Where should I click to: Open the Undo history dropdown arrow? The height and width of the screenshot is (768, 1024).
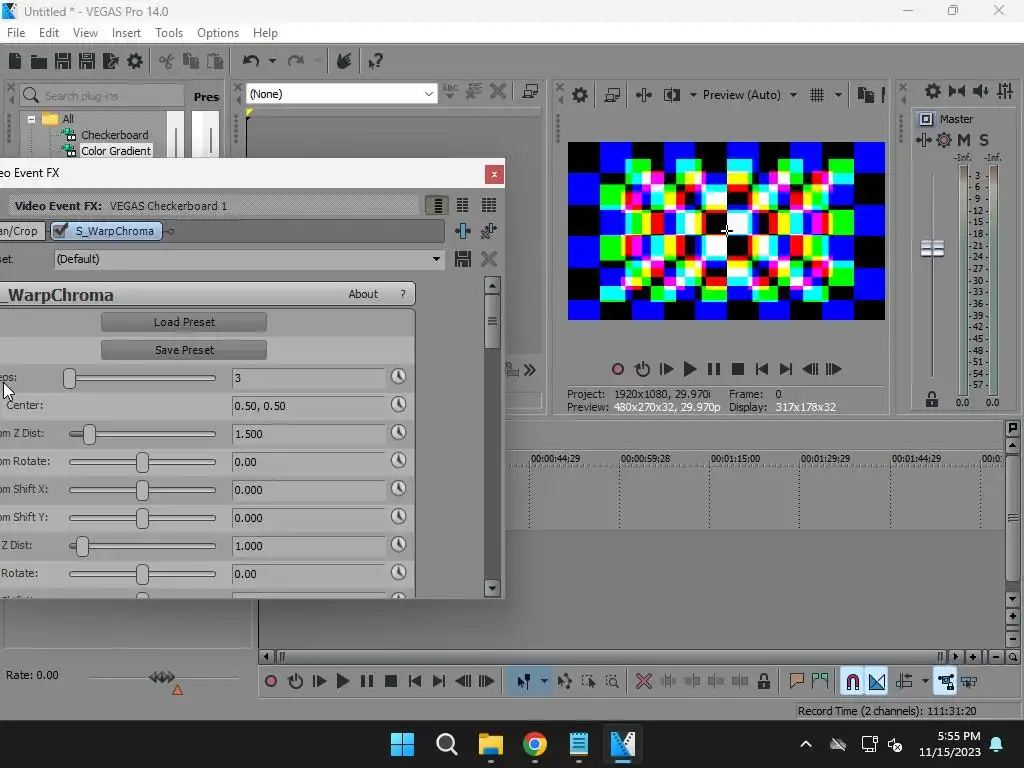point(272,61)
